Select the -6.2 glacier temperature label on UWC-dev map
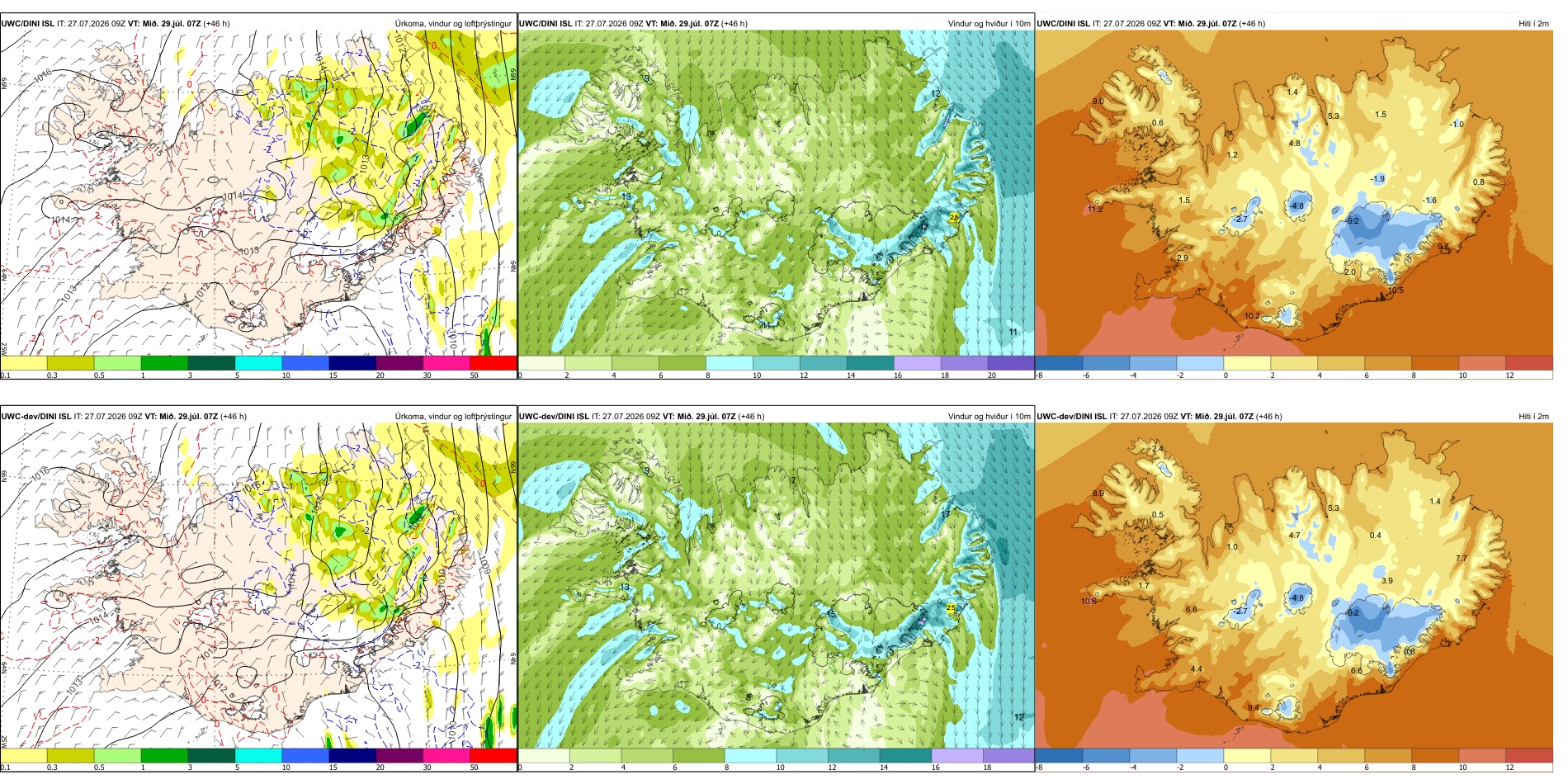 [1352, 613]
